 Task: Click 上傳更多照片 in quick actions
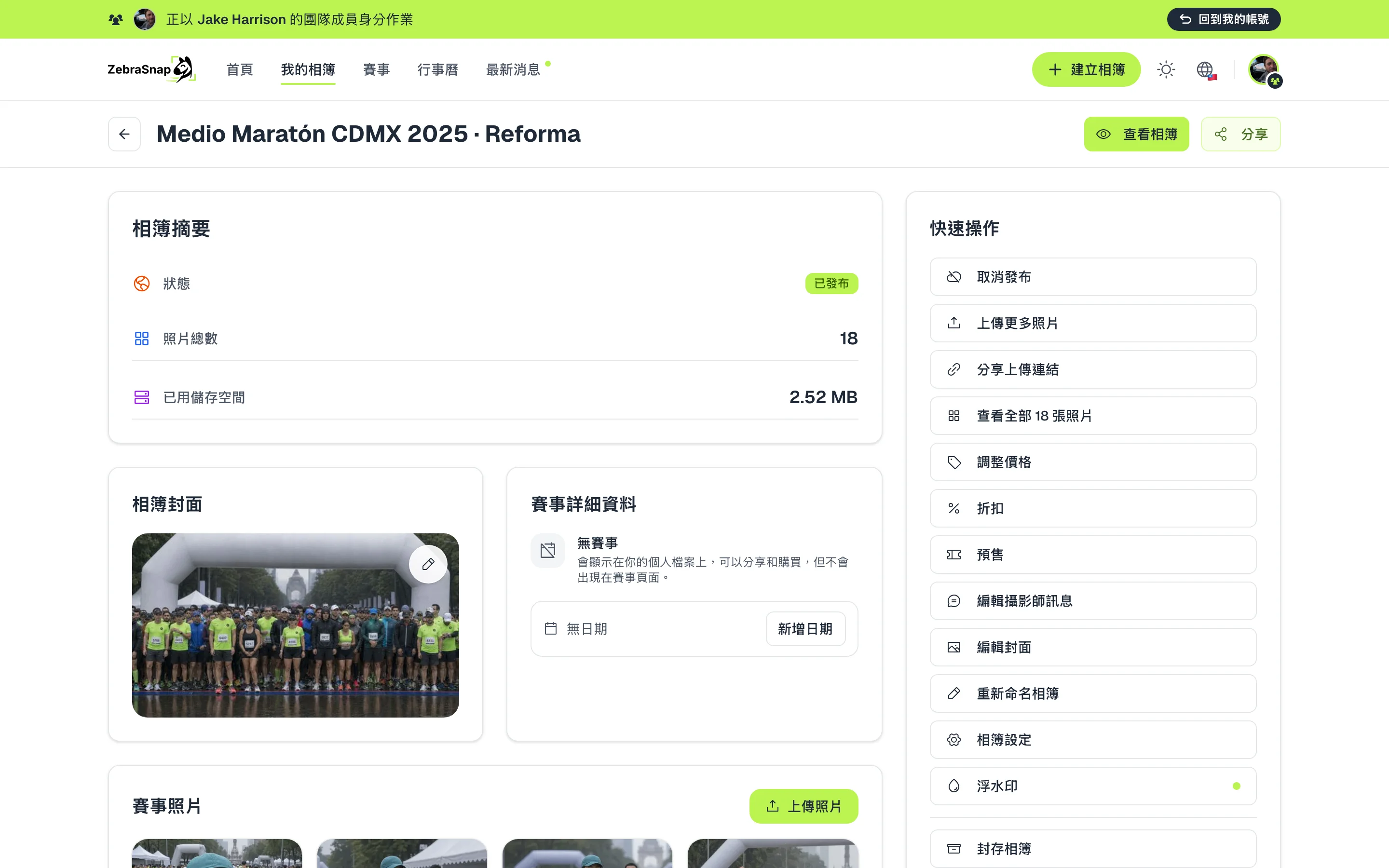[1093, 323]
